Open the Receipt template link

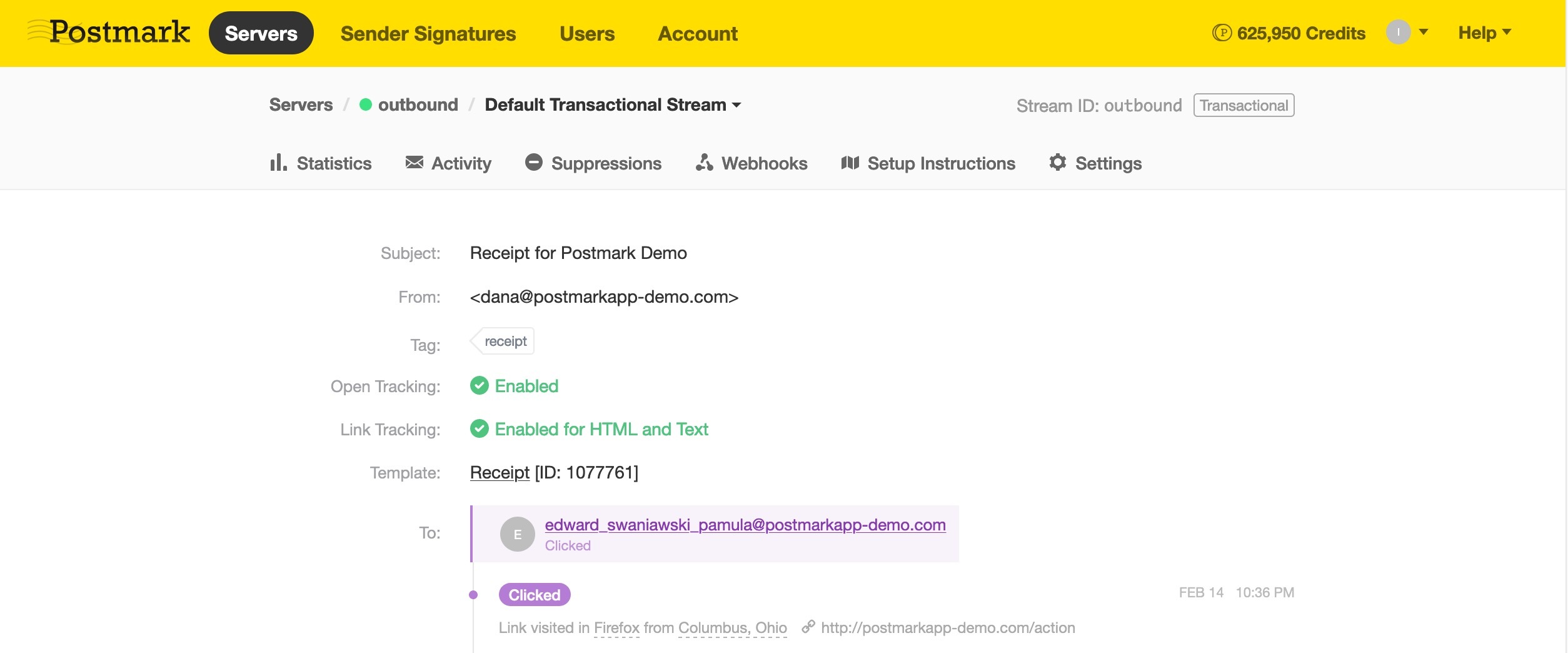coord(500,472)
